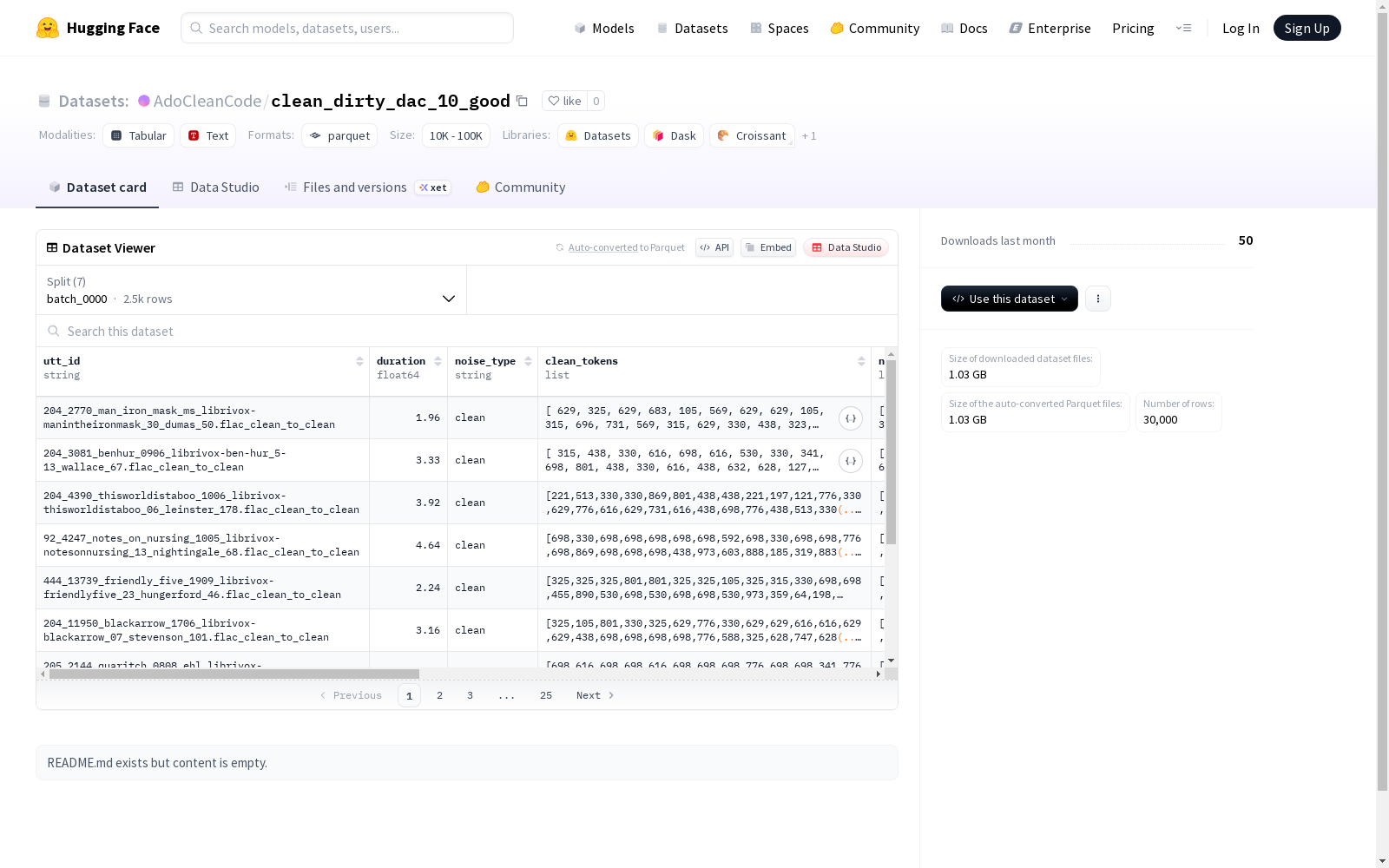Image resolution: width=1389 pixels, height=868 pixels.
Task: Sort by the utt_id column
Action: 359,361
